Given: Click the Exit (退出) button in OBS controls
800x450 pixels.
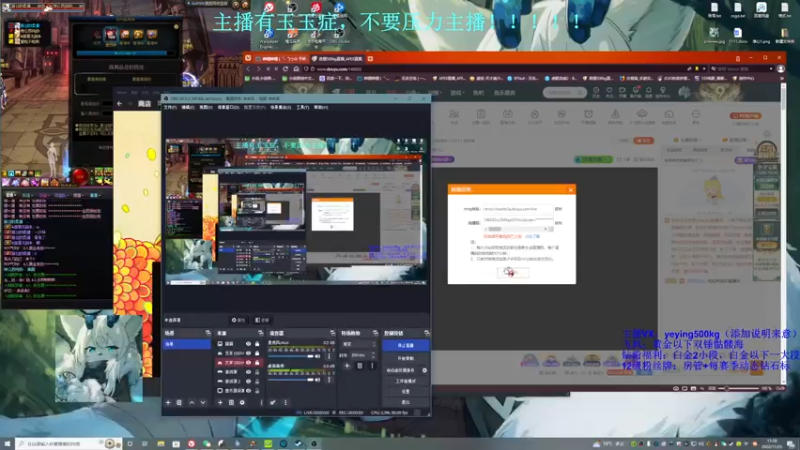Looking at the screenshot, I should click(406, 403).
